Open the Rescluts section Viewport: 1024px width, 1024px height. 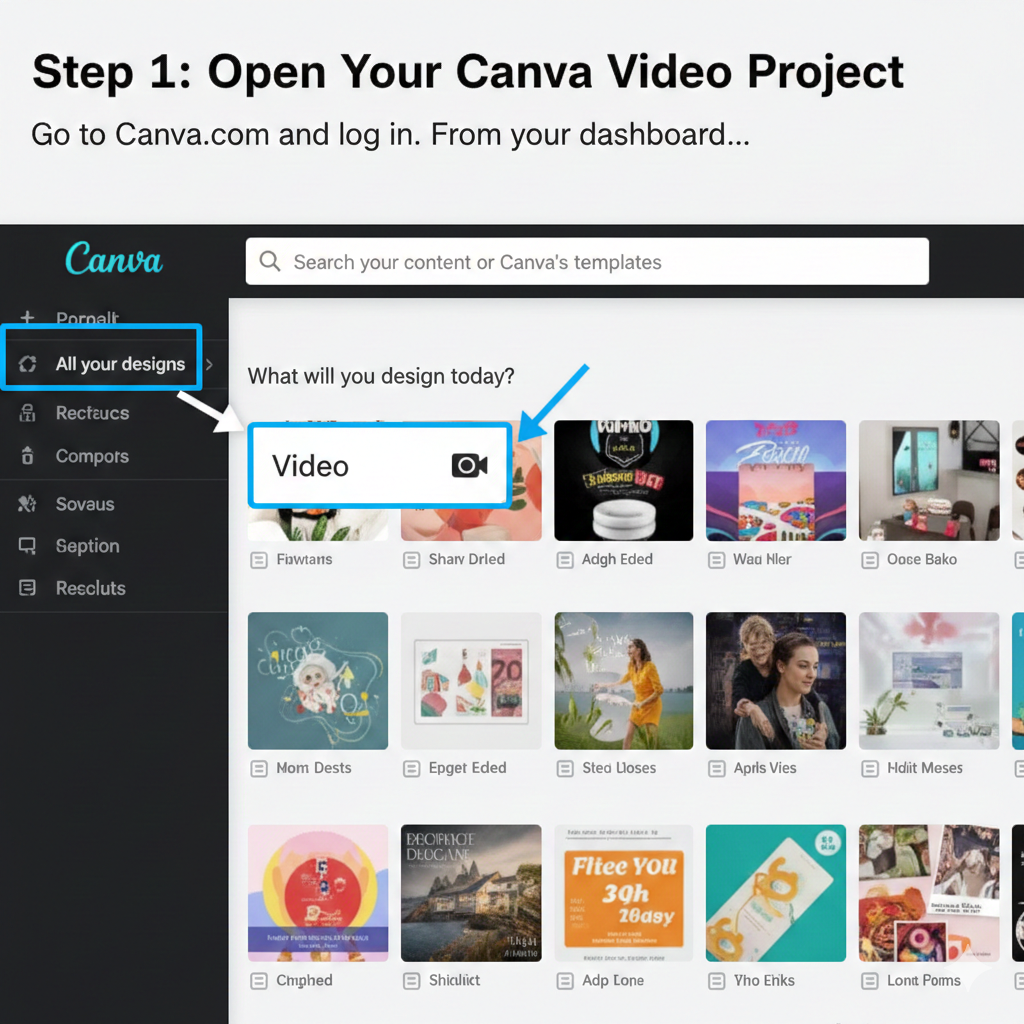[x=90, y=588]
